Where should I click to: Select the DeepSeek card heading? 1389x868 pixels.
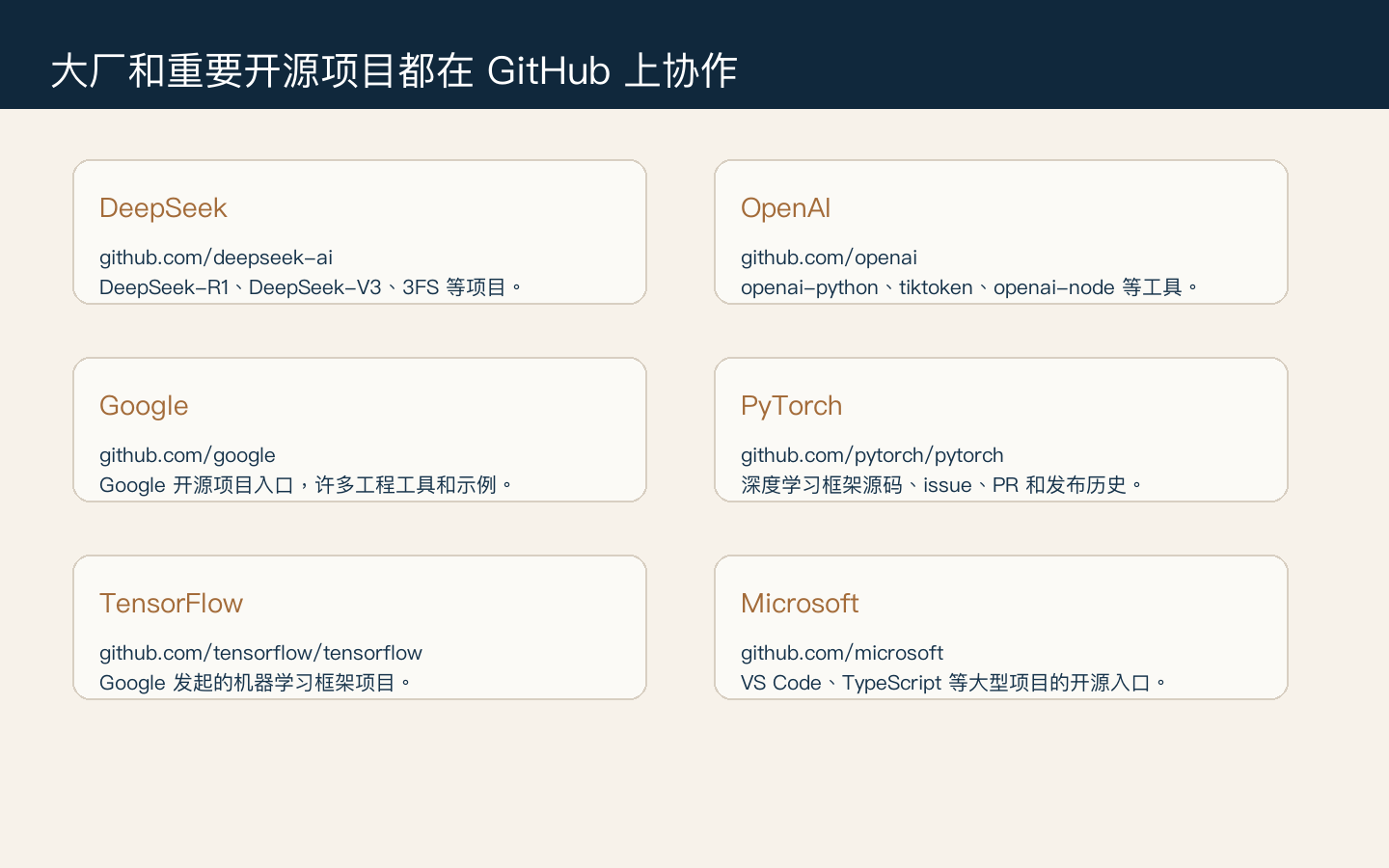pos(163,208)
